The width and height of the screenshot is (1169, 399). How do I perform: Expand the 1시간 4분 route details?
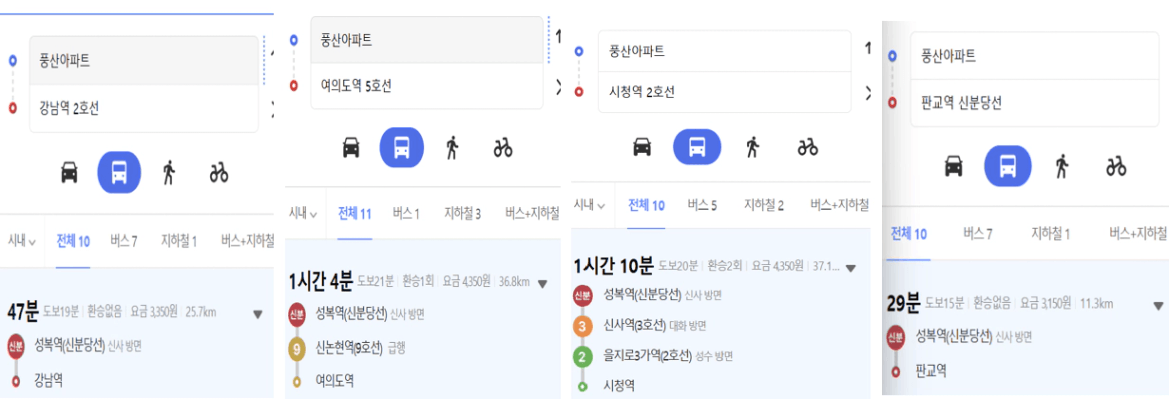pyautogui.click(x=543, y=283)
